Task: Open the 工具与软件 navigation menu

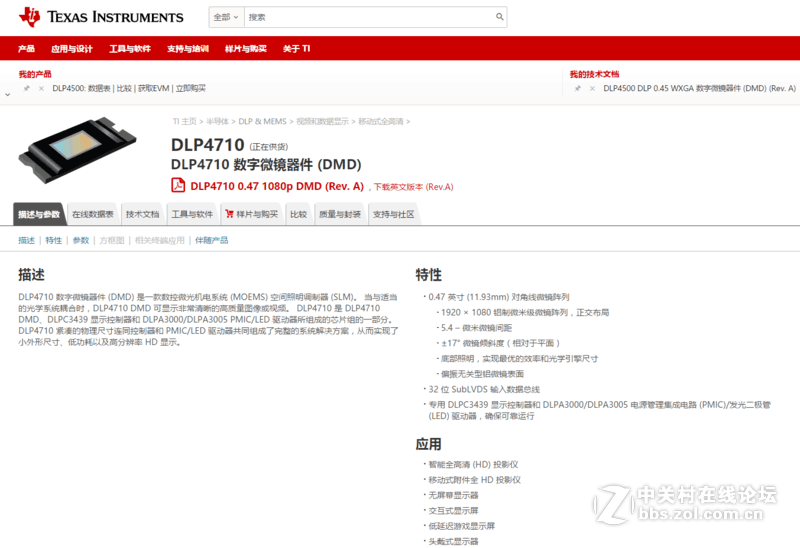Action: [130, 49]
